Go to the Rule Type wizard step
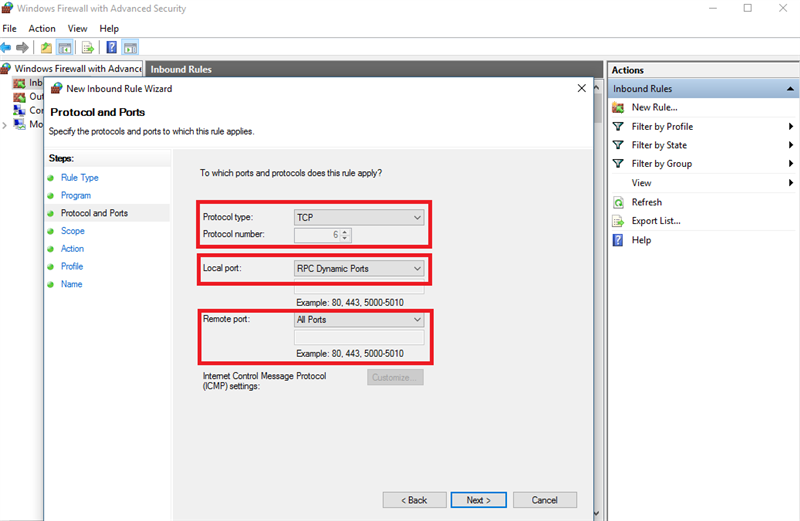Screen dimensions: 800x521 coord(80,178)
